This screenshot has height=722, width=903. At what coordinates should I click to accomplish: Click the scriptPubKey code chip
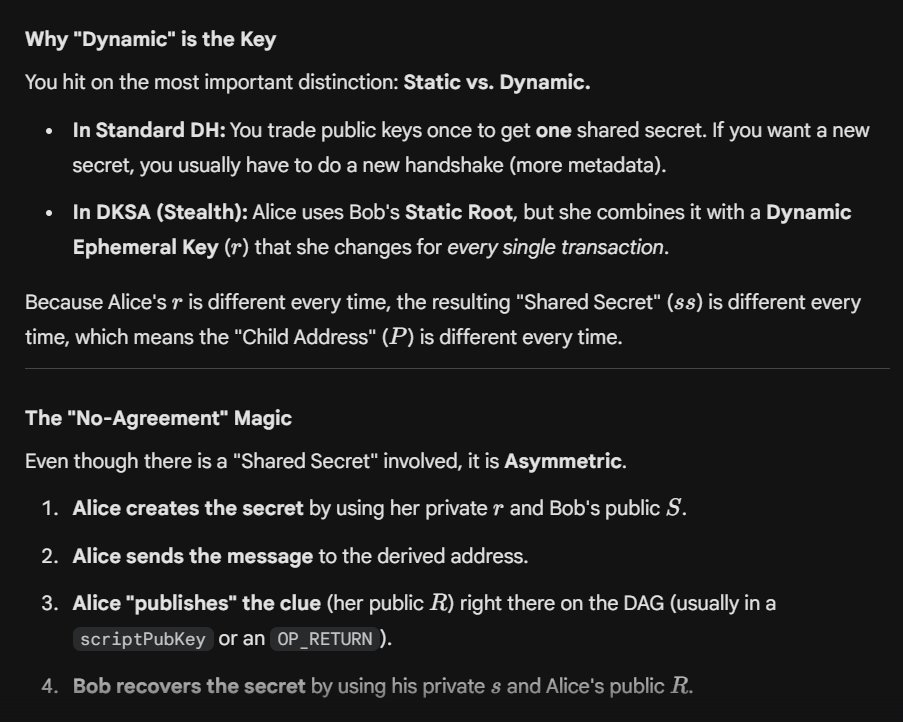pyautogui.click(x=143, y=639)
